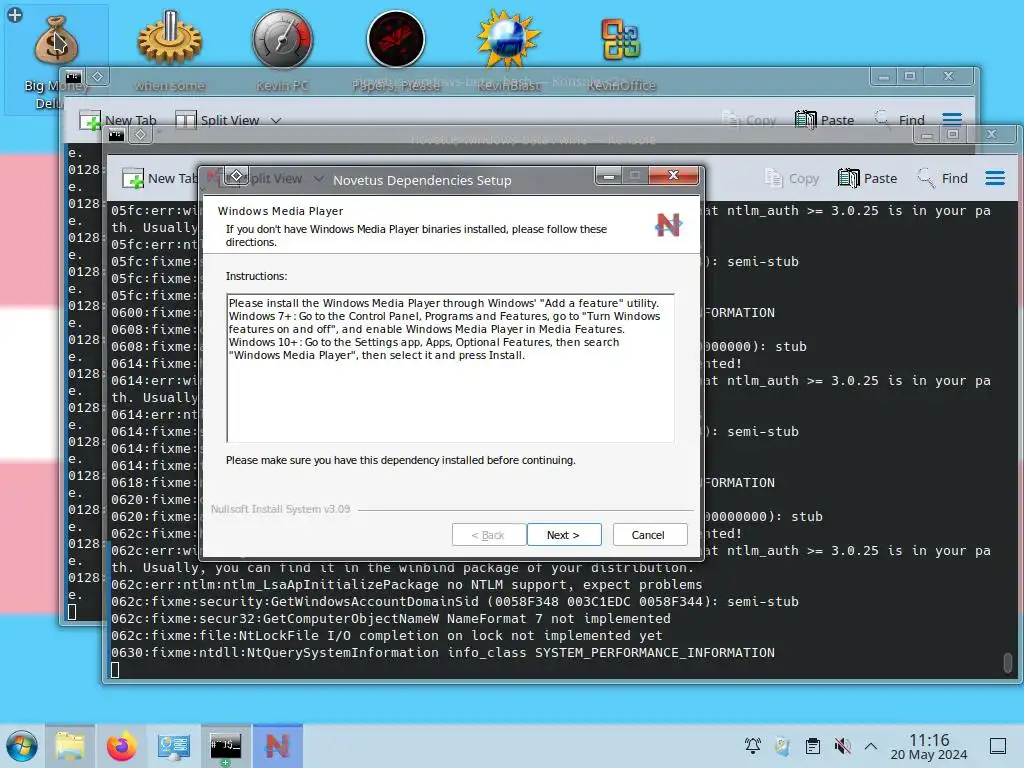Click Copy in the front Konsole toolbar
Screen dimensions: 1024x768
click(x=792, y=178)
